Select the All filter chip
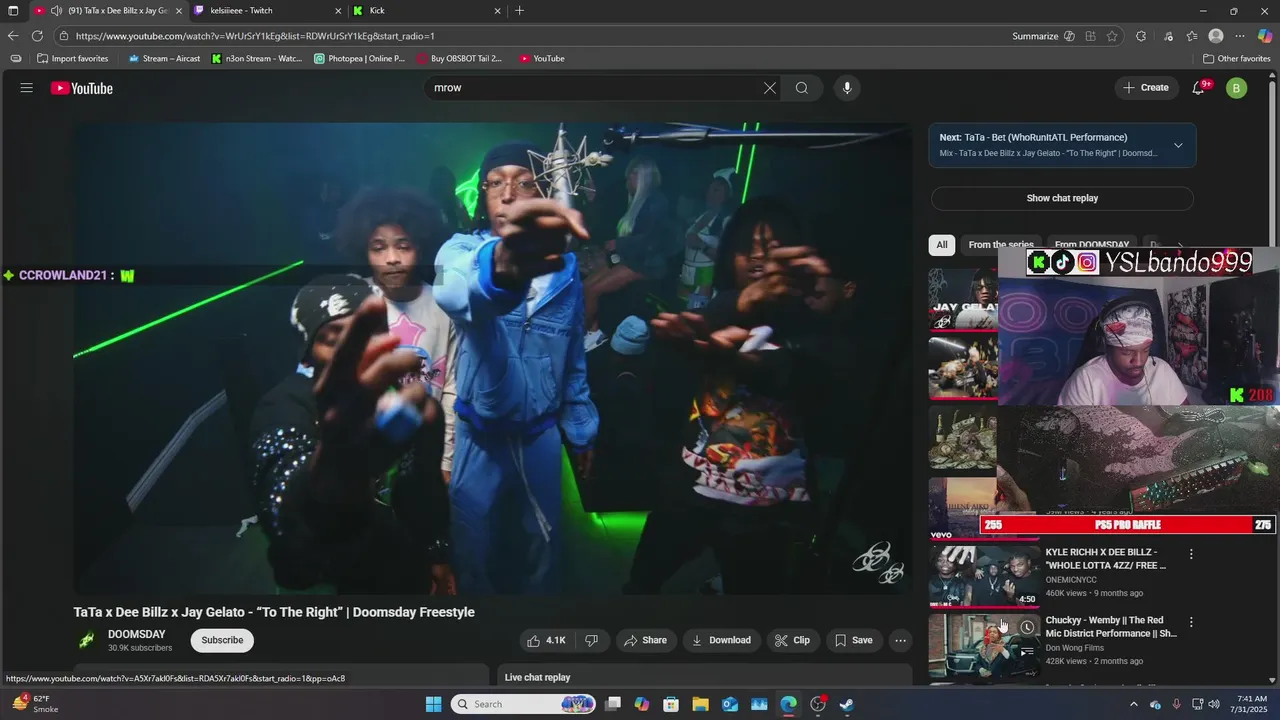This screenshot has width=1280, height=720. click(x=942, y=245)
